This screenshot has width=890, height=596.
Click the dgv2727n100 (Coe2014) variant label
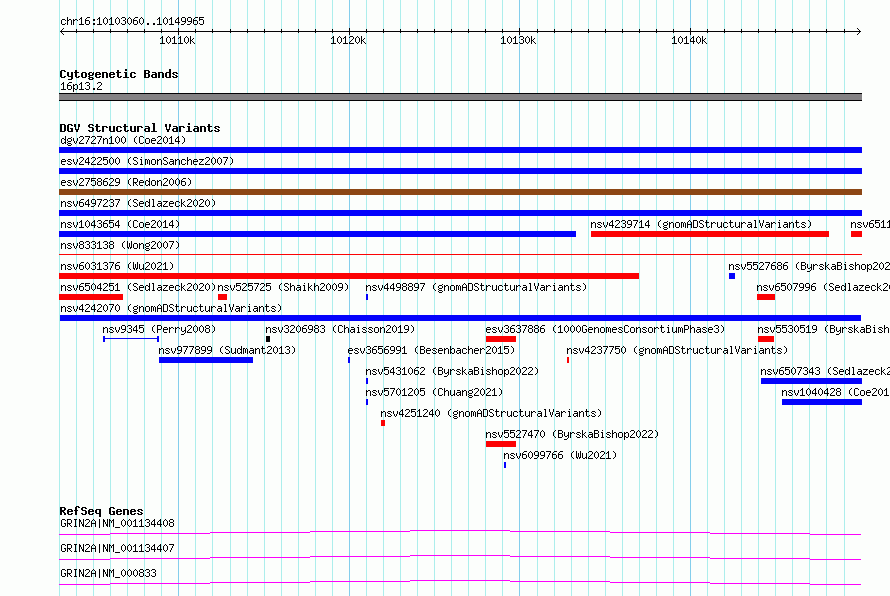pos(123,140)
